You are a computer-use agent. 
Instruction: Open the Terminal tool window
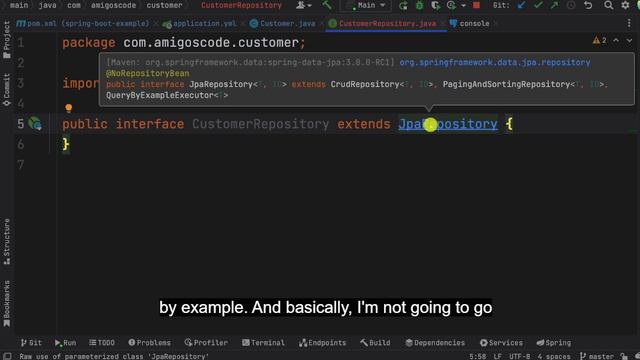[x=263, y=342]
